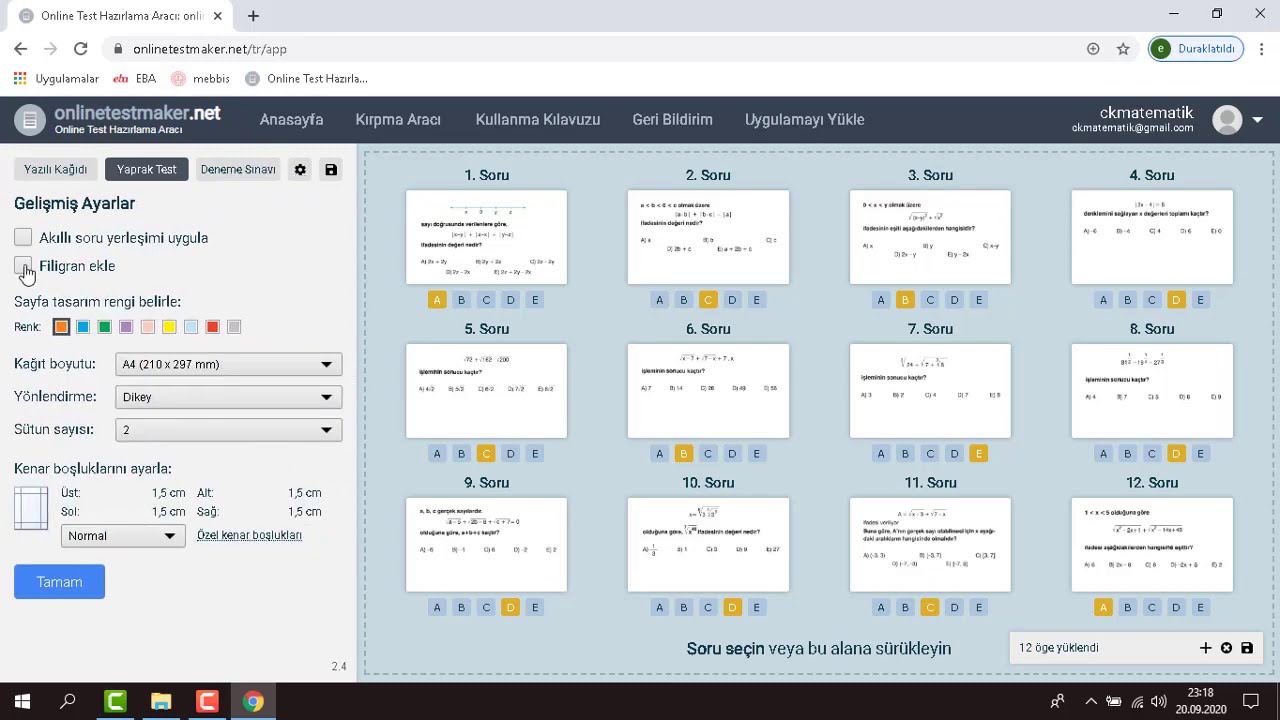The width and height of the screenshot is (1280, 720).
Task: Select answer D for 3. Soru
Action: pyautogui.click(x=954, y=300)
